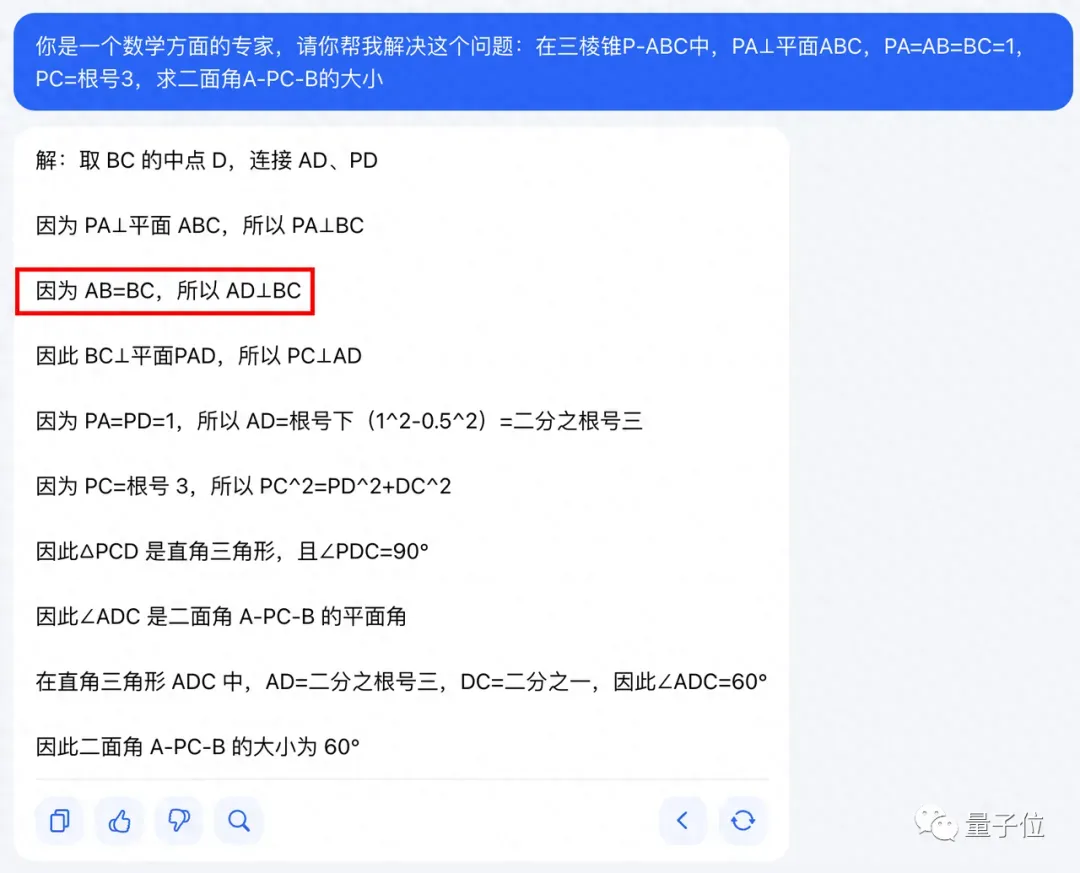1080x873 pixels.
Task: Copy the answer with the copy icon
Action: 59,821
